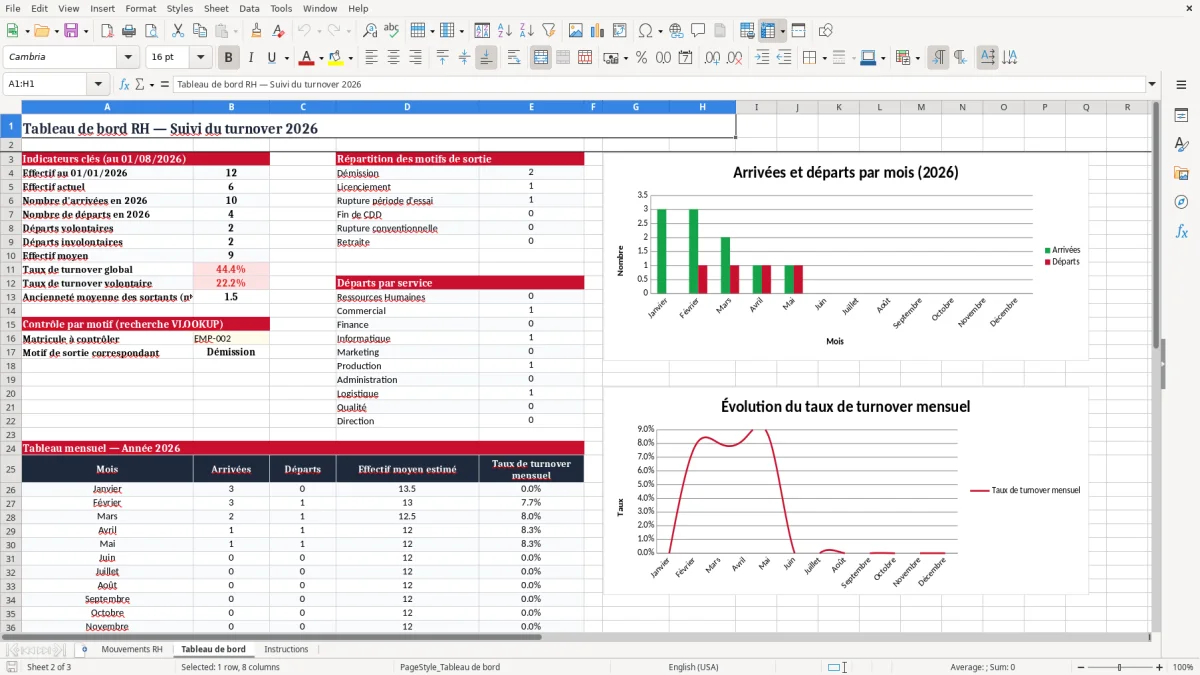Viewport: 1200px width, 675px height.
Task: Click the Save document icon
Action: 71,31
